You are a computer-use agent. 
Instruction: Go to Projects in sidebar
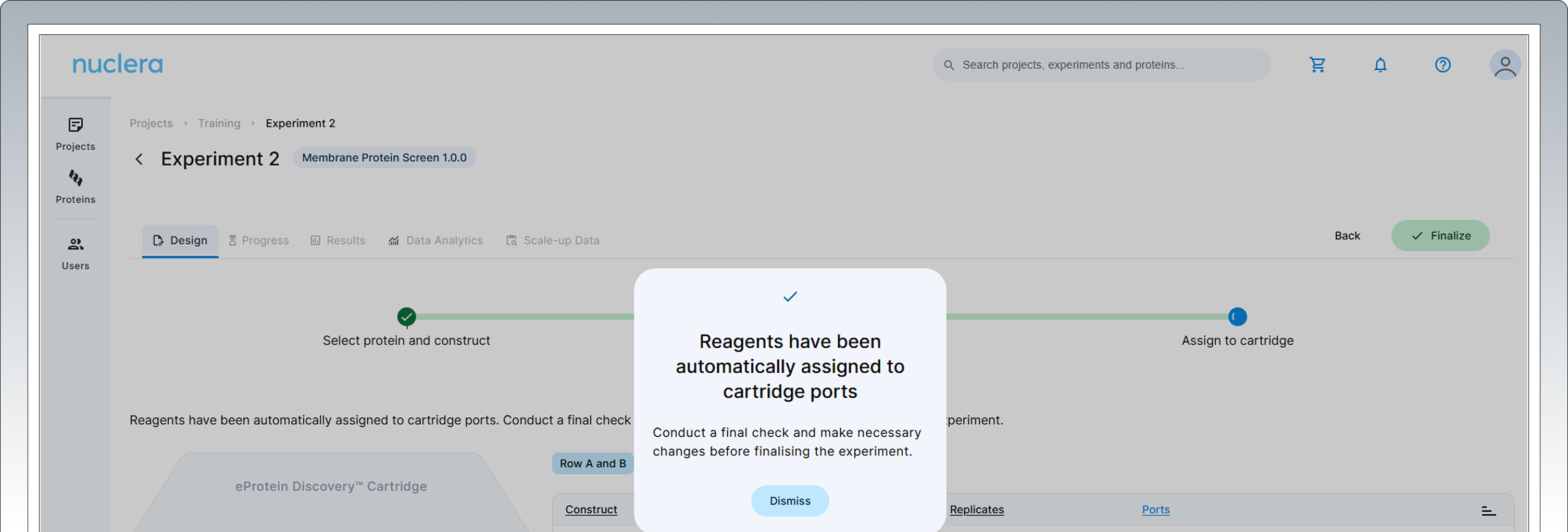coord(76,134)
